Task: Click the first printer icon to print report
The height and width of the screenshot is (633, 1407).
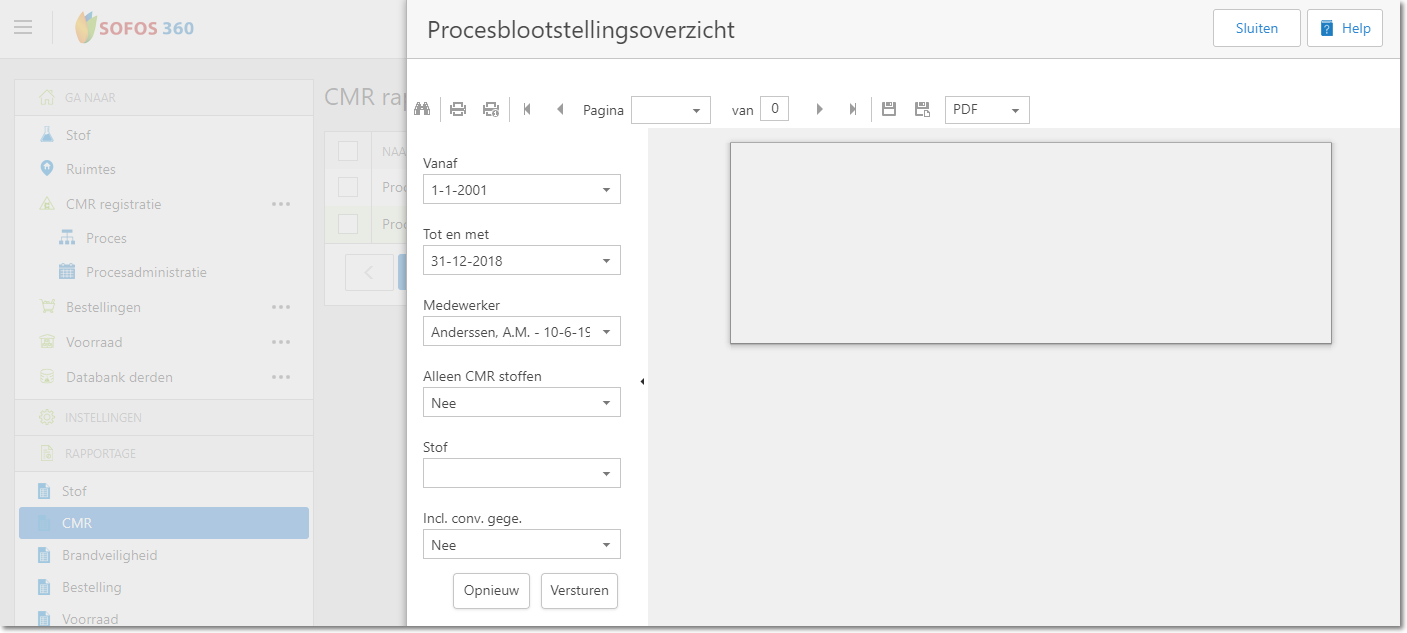Action: 458,110
